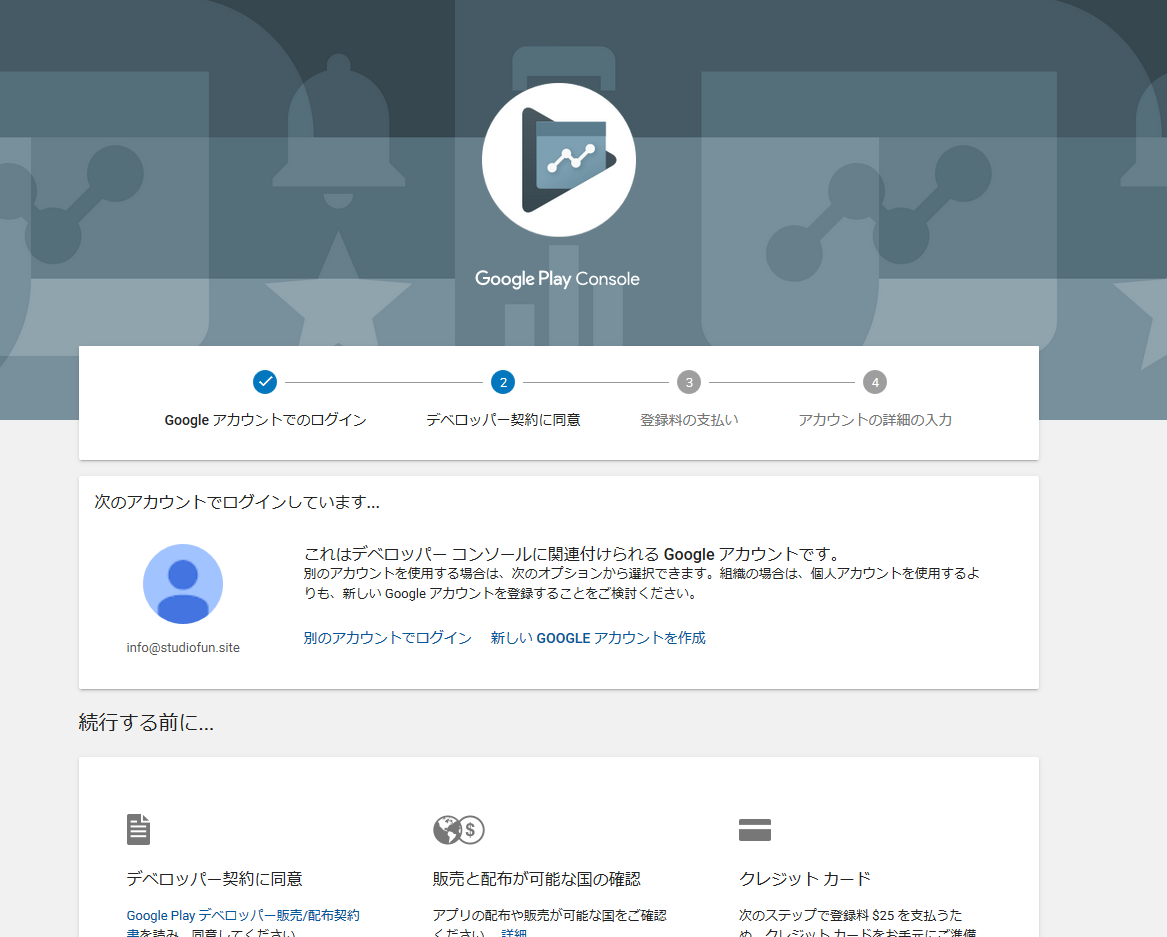
Task: Click the クレジット カード heading
Action: pos(805,879)
